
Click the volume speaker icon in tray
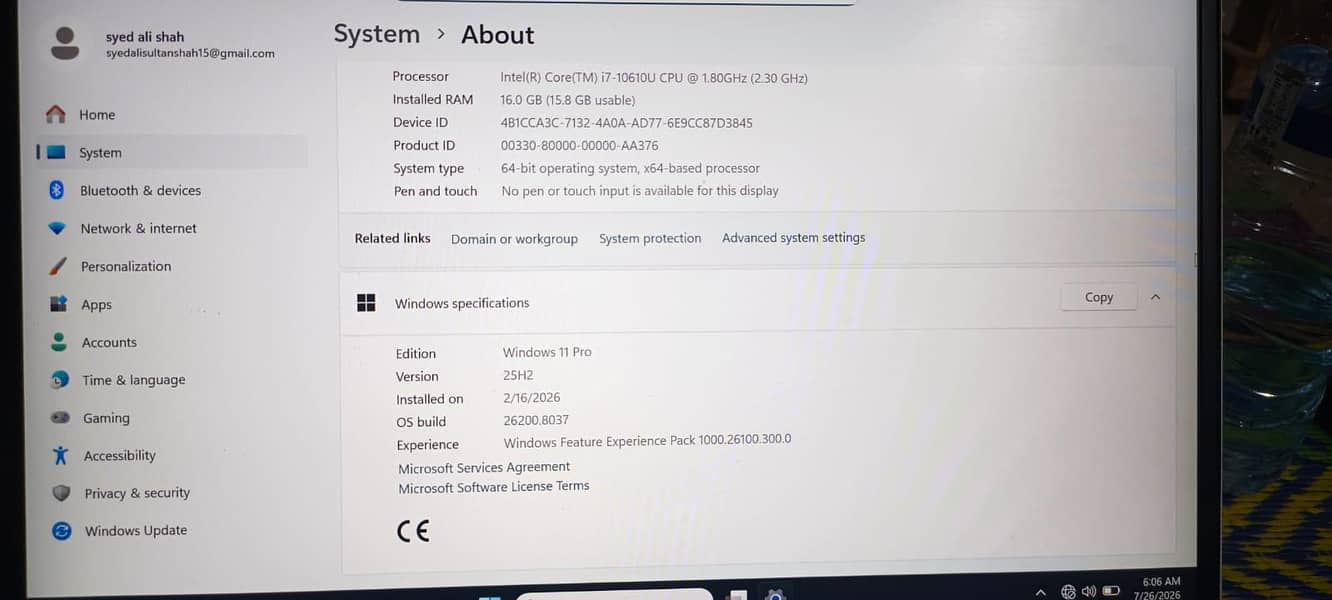point(1089,592)
